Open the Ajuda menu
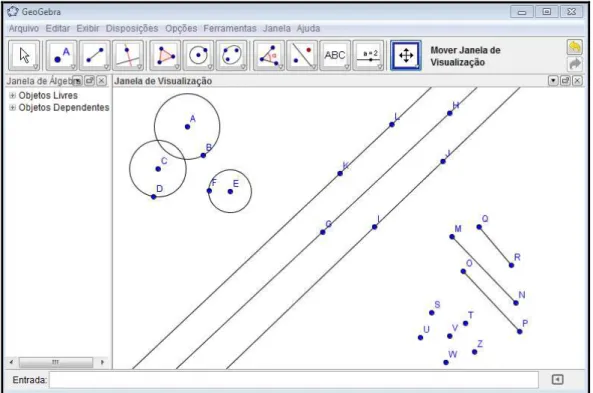593x393 pixels. (x=308, y=28)
